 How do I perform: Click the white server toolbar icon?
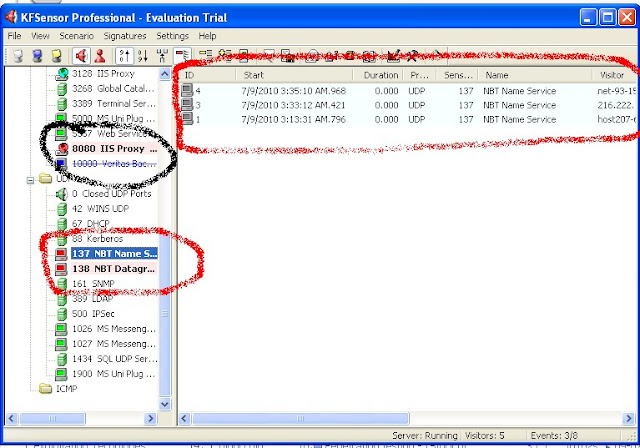[x=18, y=55]
